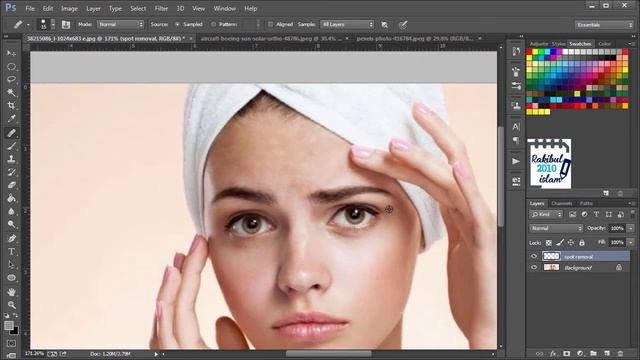640x360 pixels.
Task: Select Pattern source radio button
Action: 213,24
